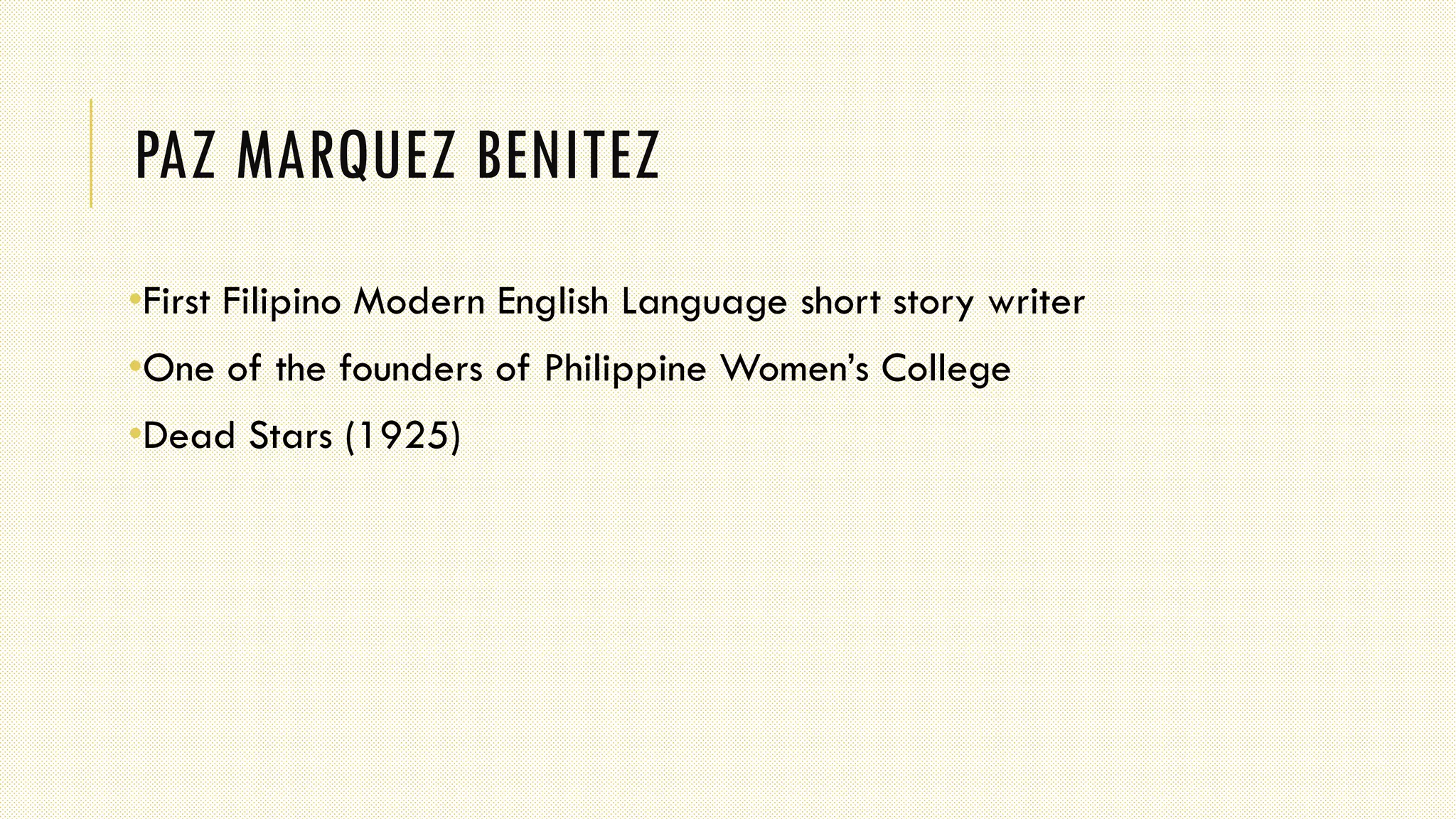Click the bullet dot before 'First Filipino'

[135, 299]
